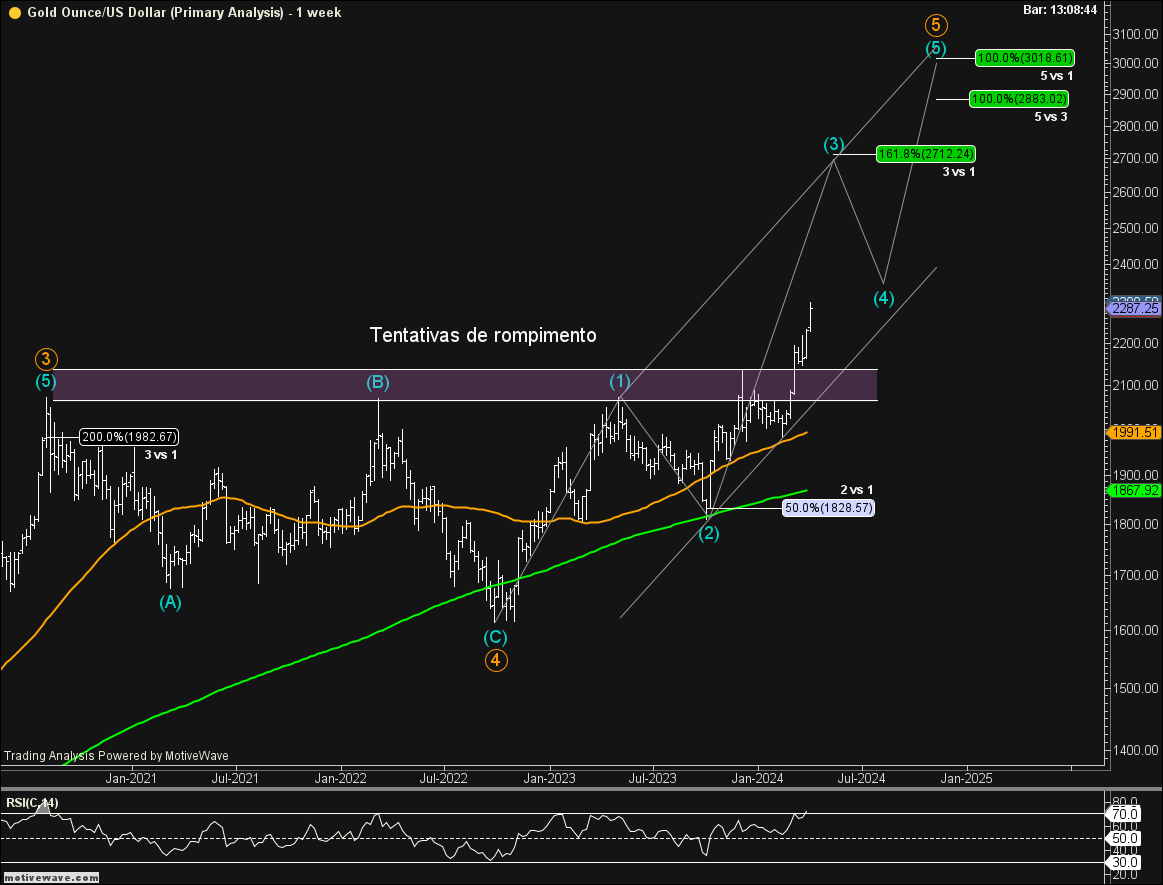Click the 1800.00 price axis value
Image resolution: width=1163 pixels, height=885 pixels.
pyautogui.click(x=1136, y=524)
